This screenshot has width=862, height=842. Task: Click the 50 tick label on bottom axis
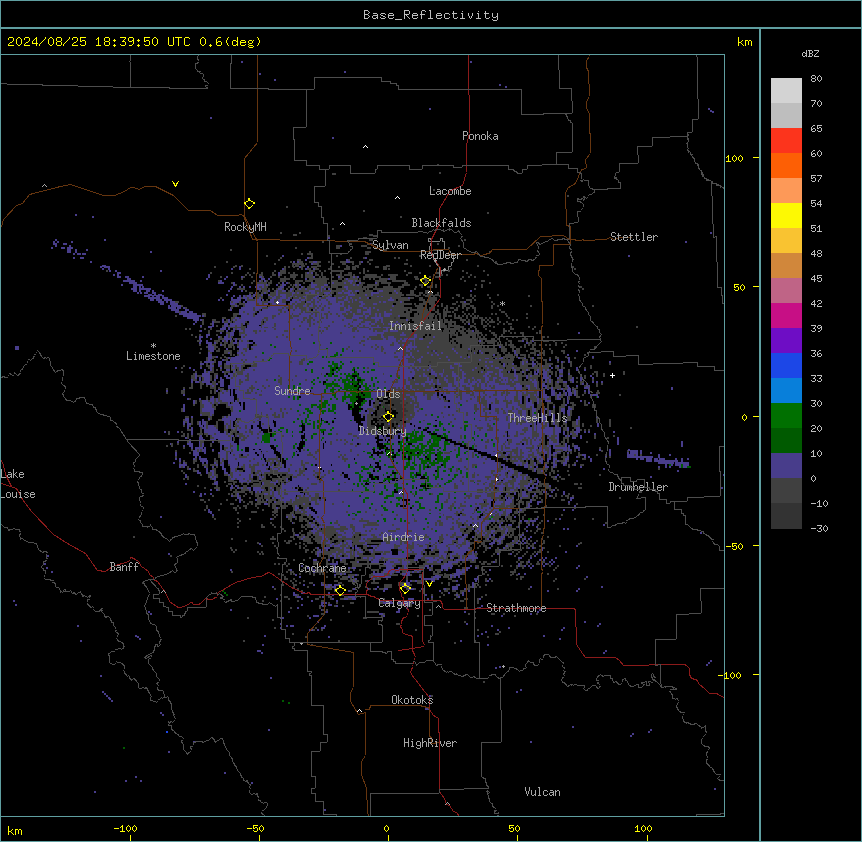(514, 828)
